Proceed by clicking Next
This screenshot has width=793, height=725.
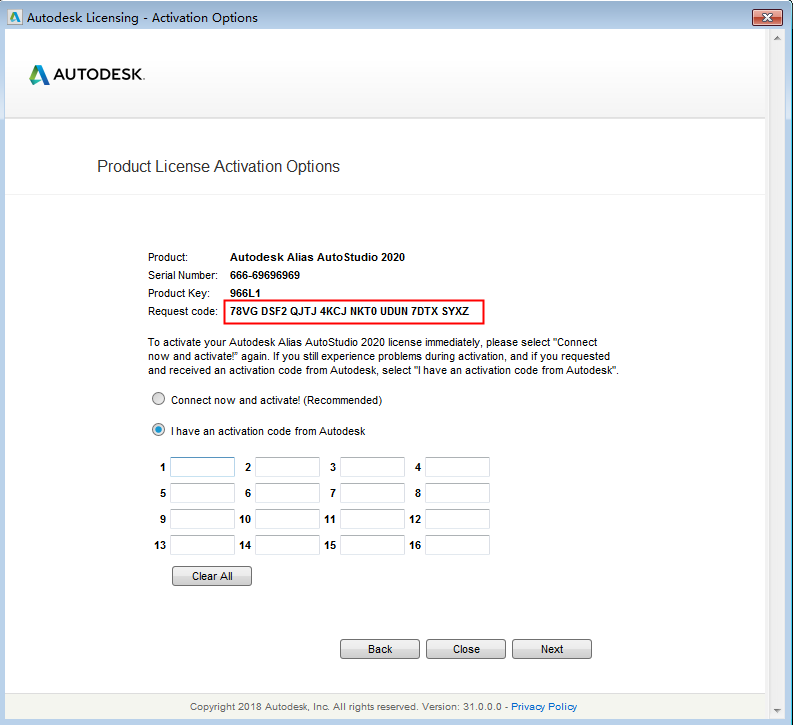coord(552,649)
